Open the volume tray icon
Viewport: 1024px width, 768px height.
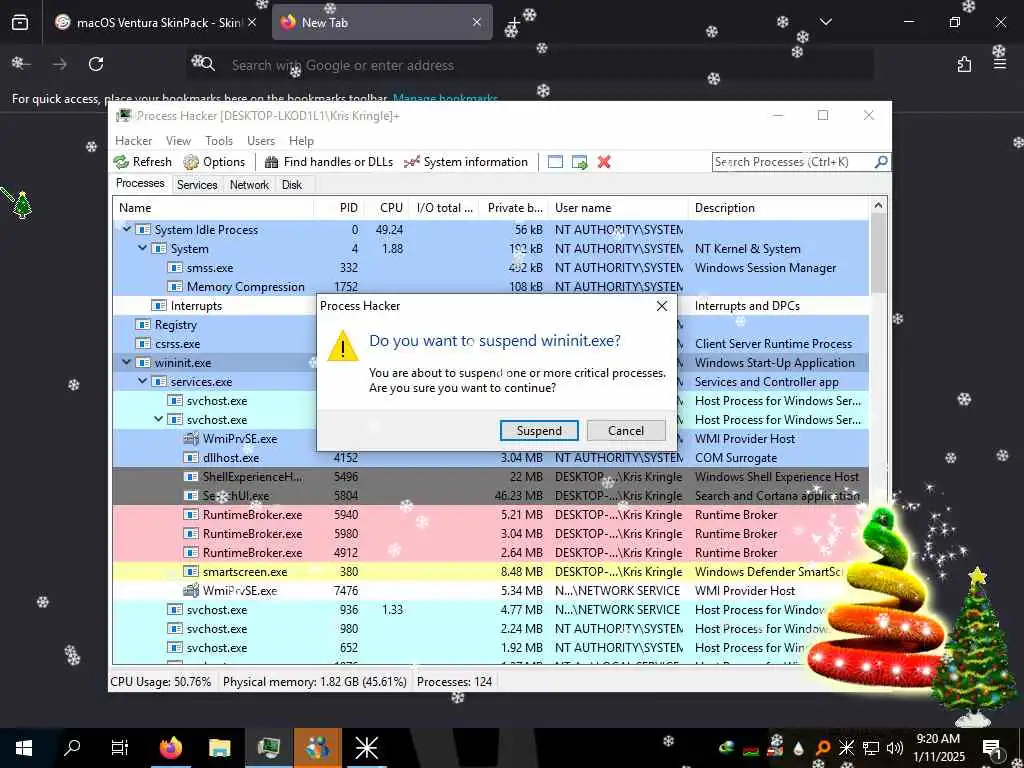895,748
